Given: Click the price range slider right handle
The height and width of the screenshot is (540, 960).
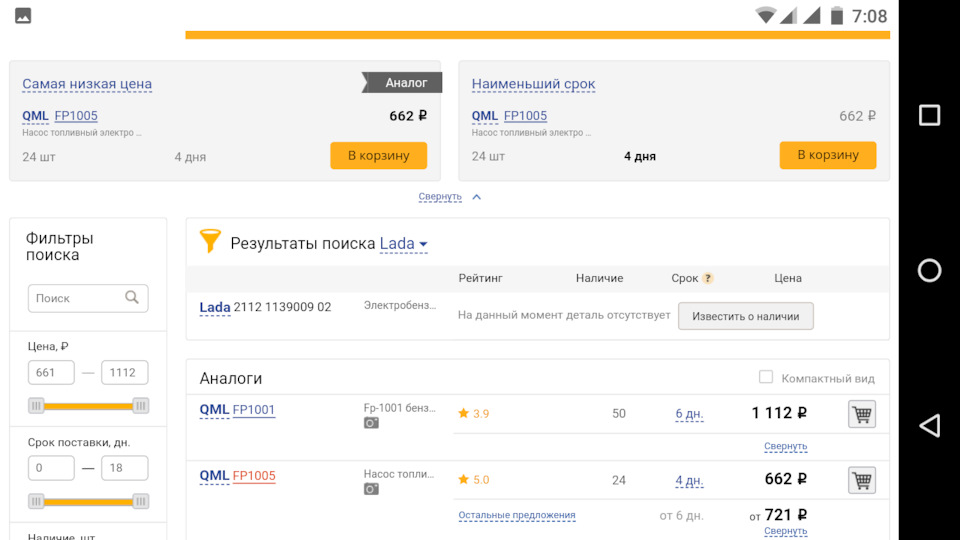Looking at the screenshot, I should pyautogui.click(x=141, y=405).
